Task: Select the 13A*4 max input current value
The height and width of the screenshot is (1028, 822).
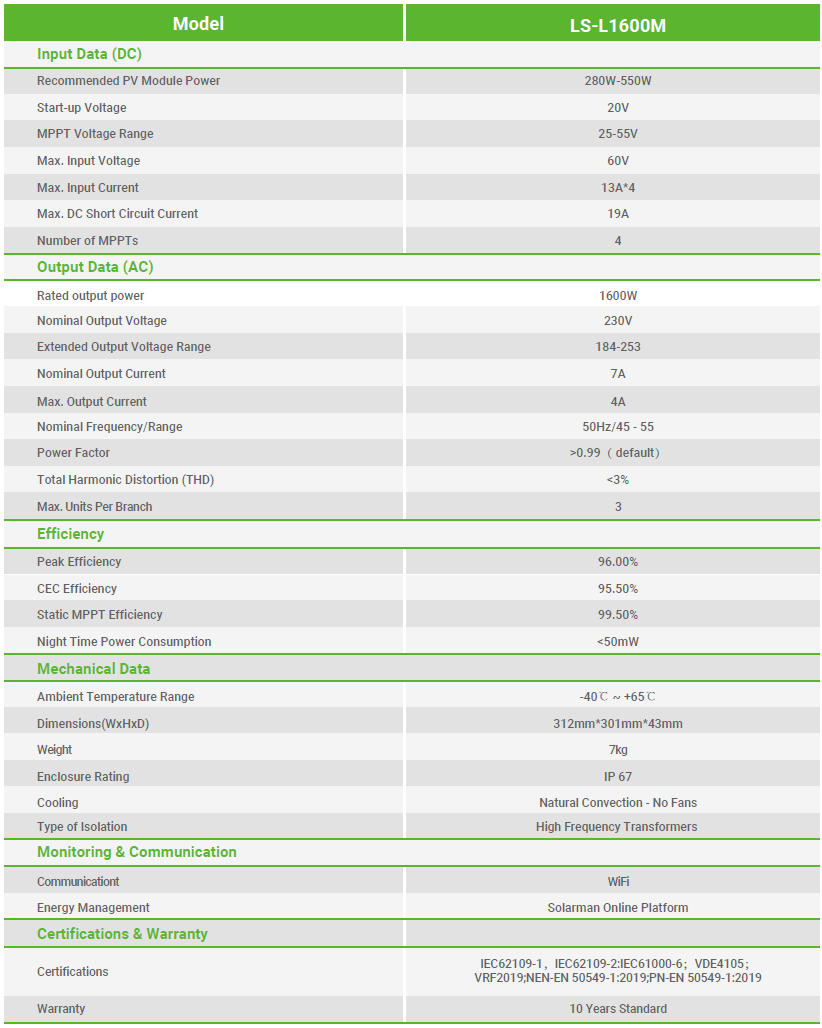Action: tap(618, 188)
